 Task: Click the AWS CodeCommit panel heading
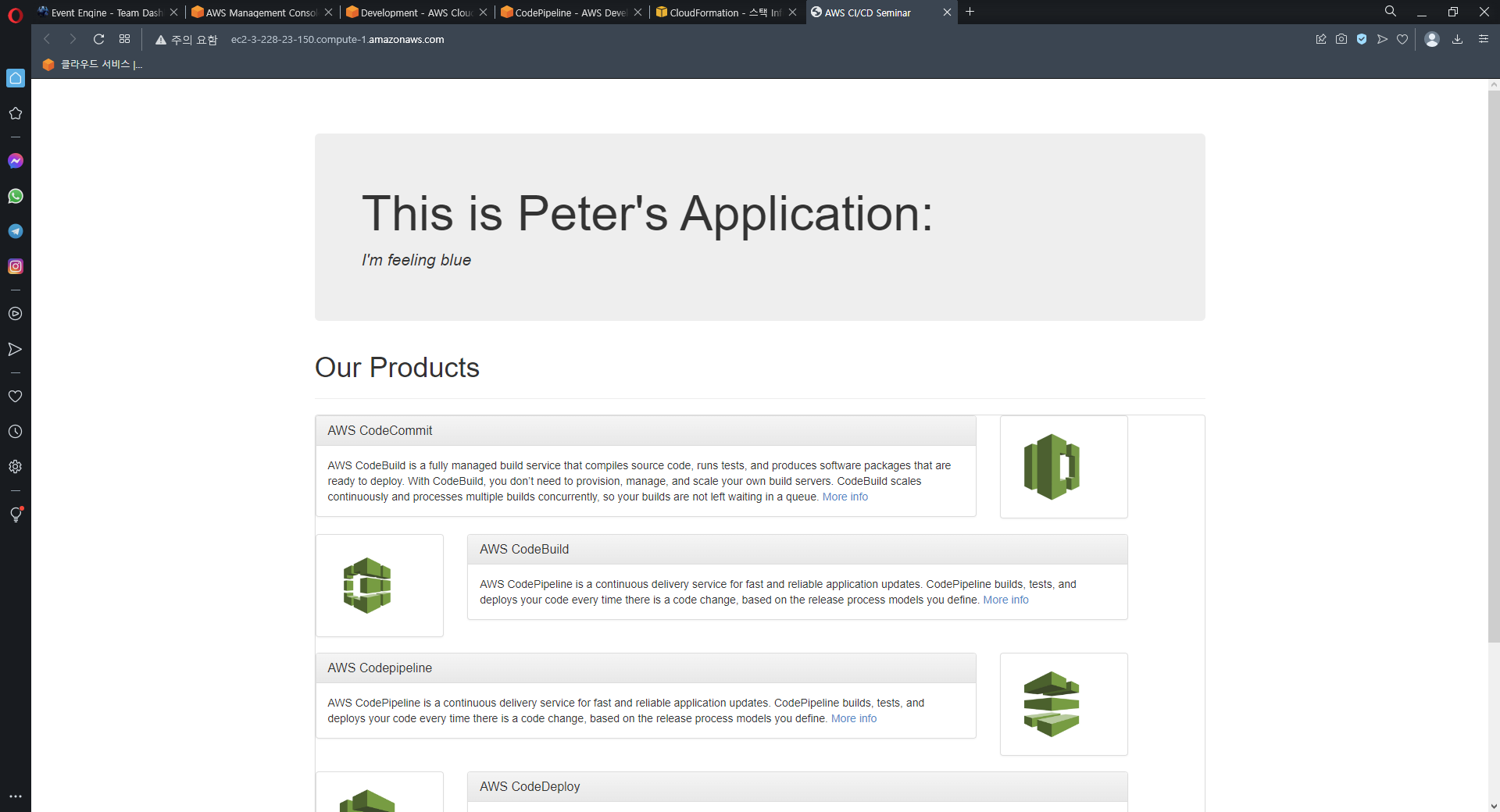coord(645,430)
